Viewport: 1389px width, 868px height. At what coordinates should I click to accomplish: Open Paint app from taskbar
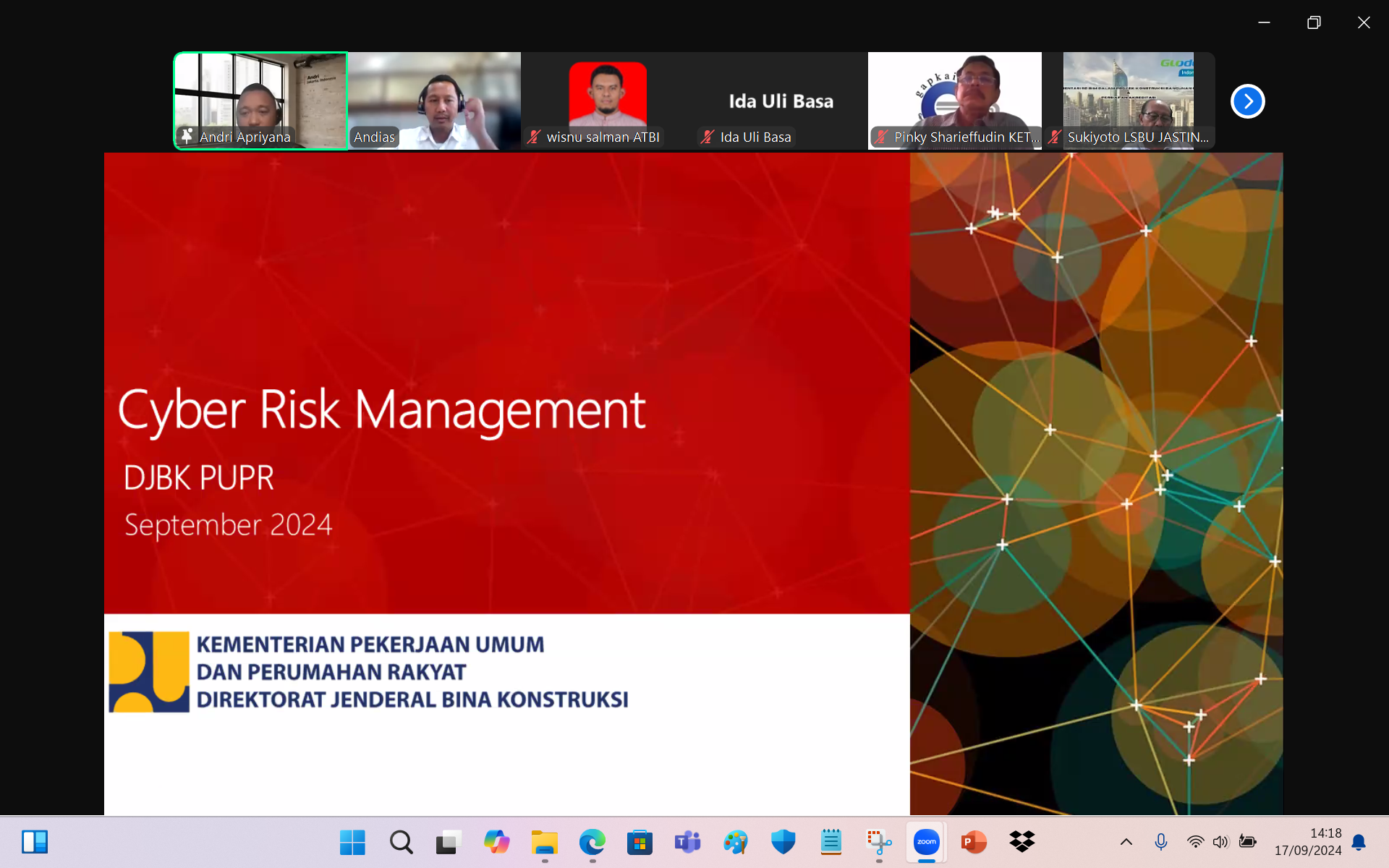point(735,842)
